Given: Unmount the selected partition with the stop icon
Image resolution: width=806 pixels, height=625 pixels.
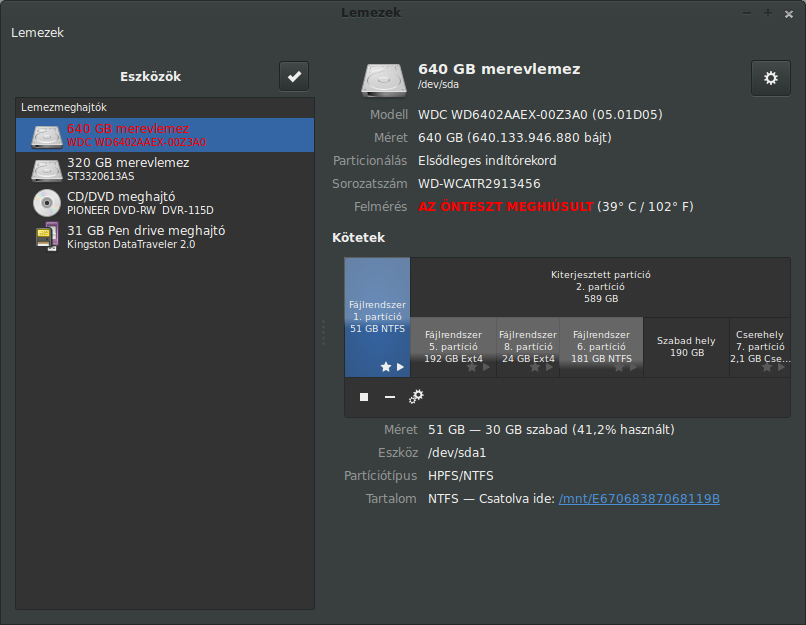Looking at the screenshot, I should click(364, 397).
